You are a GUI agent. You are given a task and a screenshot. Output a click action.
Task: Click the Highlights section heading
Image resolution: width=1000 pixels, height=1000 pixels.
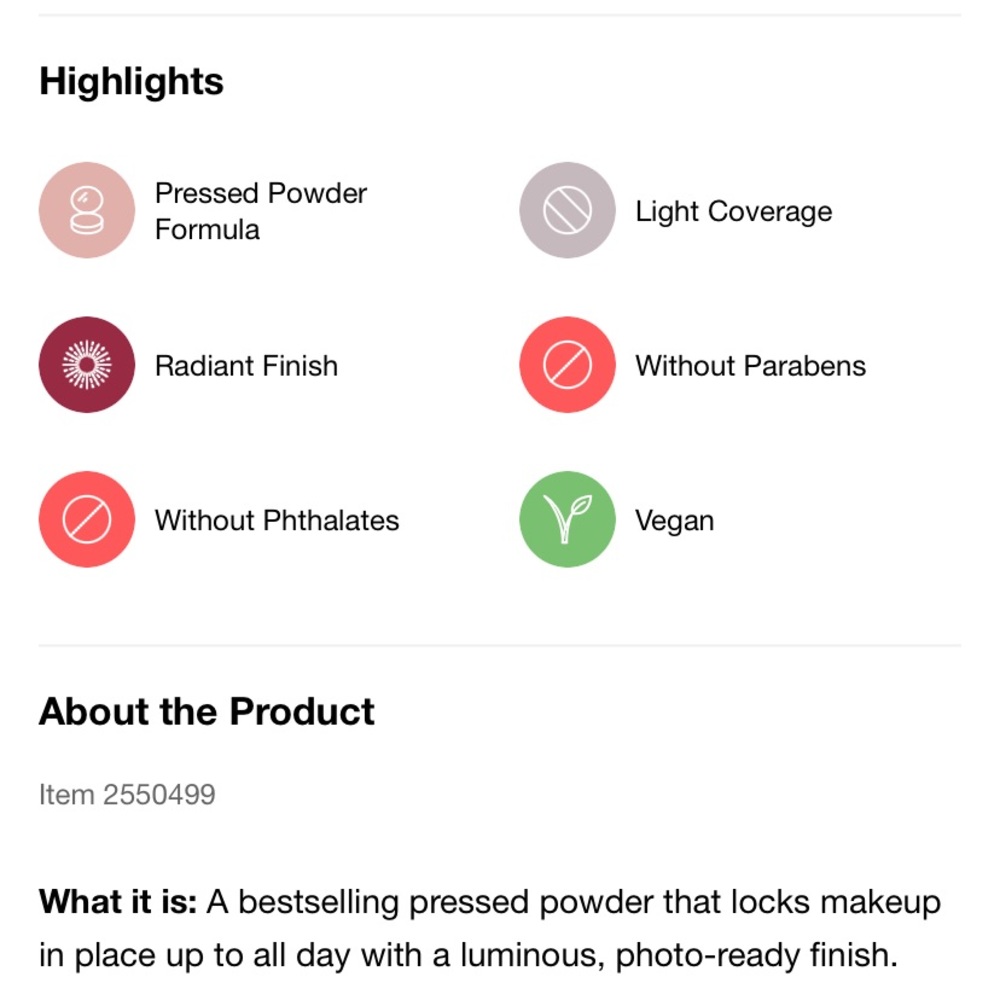(131, 82)
